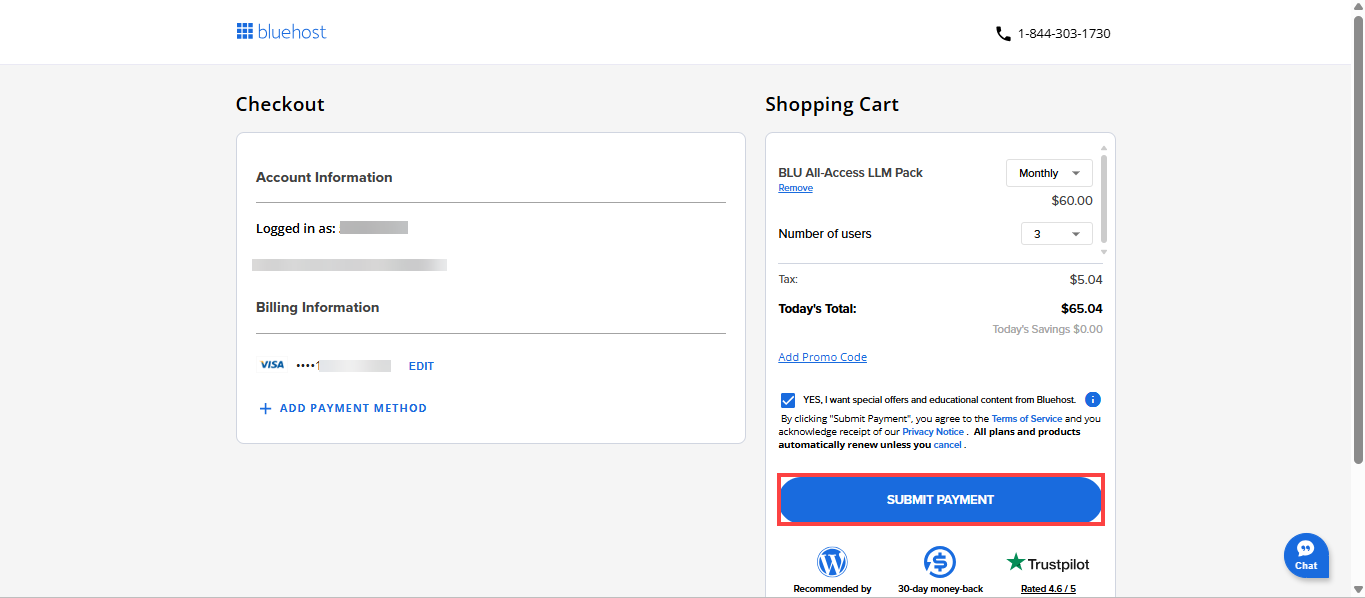
Task: Open the Privacy Notice
Action: 932,431
